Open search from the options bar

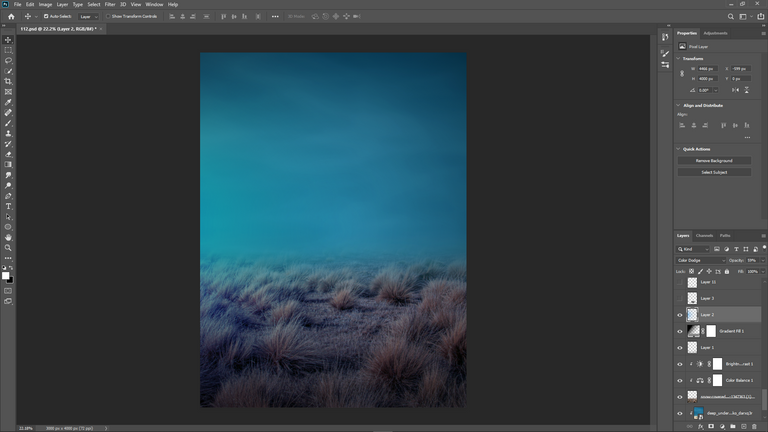730,16
